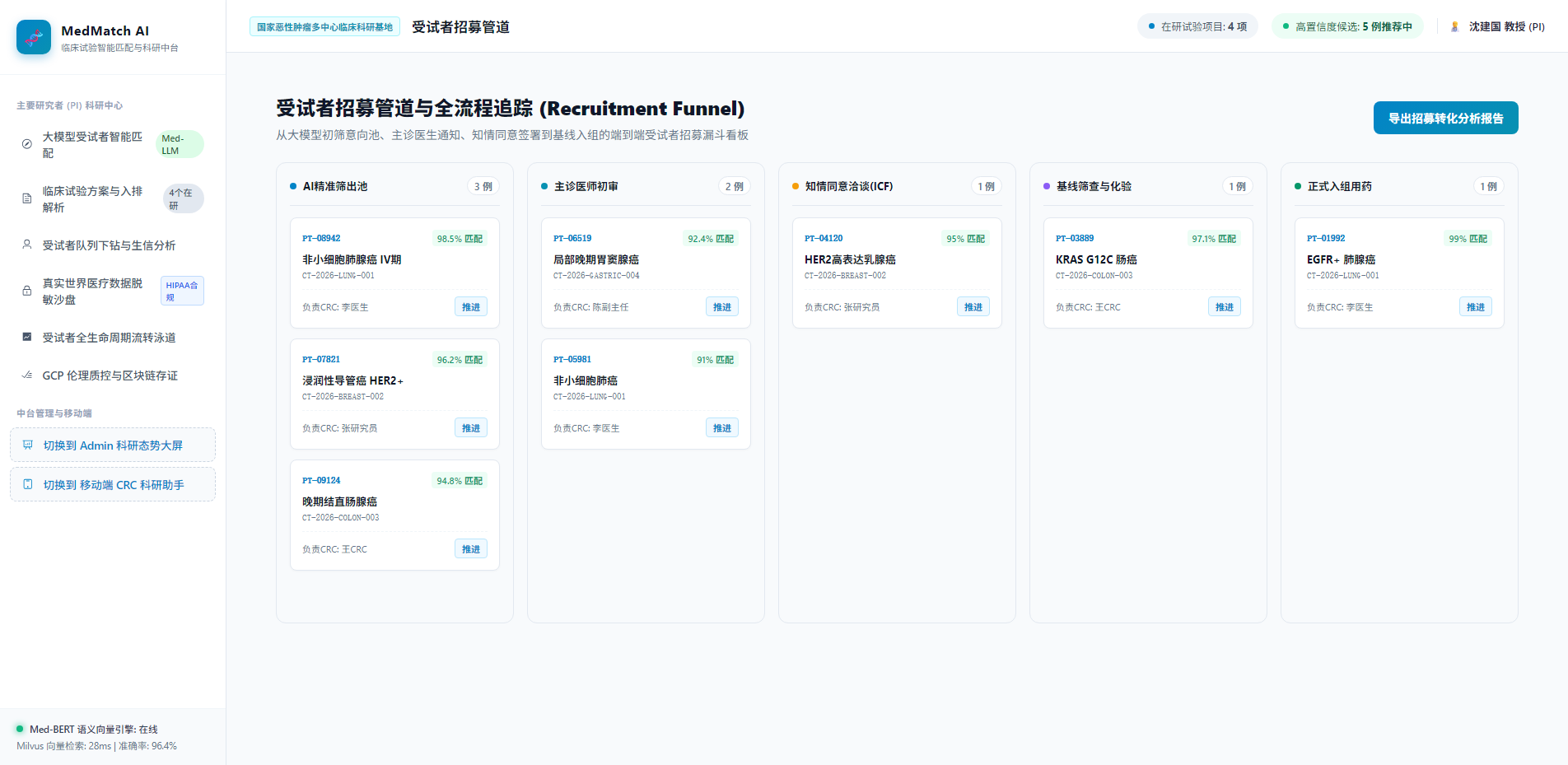
Task: Click the 97.1% 匹配 badge
Action: (1214, 239)
